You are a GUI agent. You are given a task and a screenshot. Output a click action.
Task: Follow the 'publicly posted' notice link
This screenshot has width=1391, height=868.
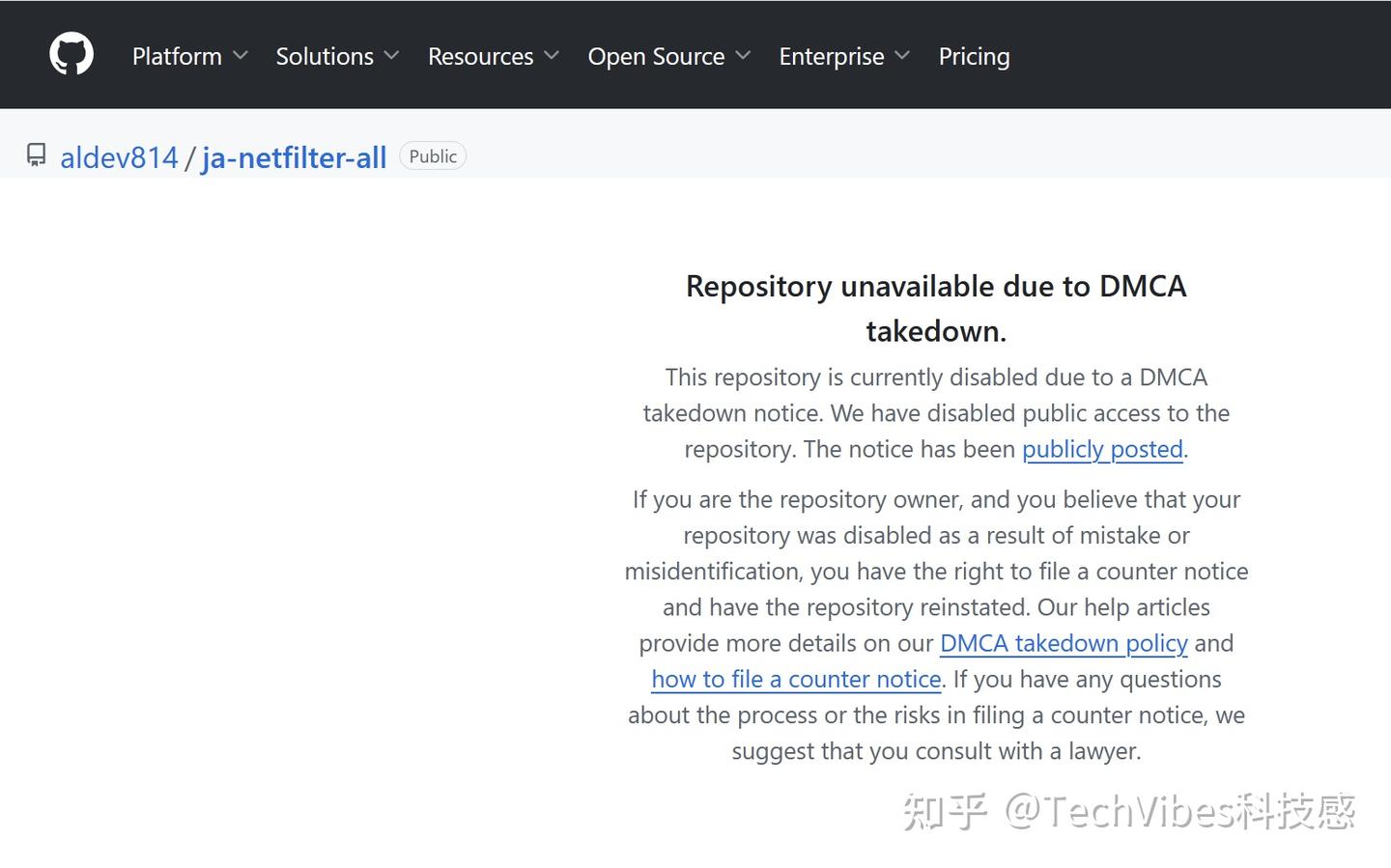click(1102, 449)
